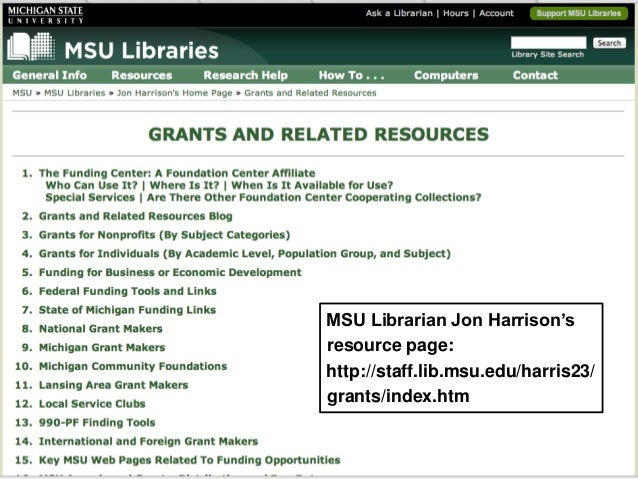Image resolution: width=638 pixels, height=479 pixels.
Task: Open Special Services link
Action: [x=90, y=197]
